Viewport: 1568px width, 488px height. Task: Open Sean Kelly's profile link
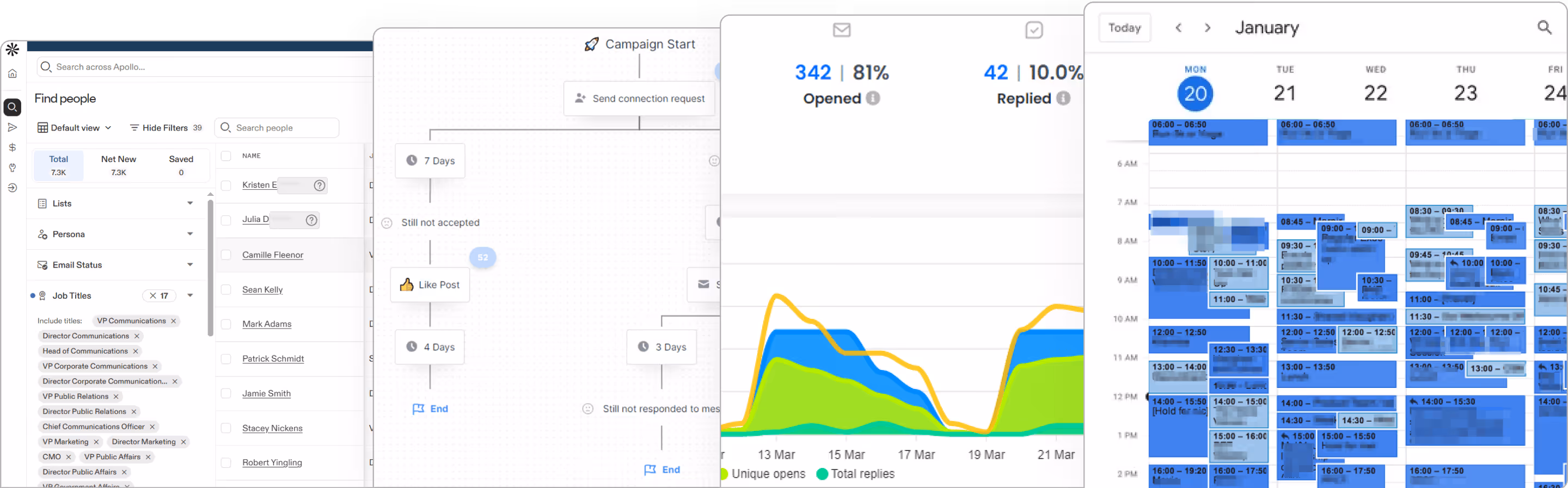[x=262, y=289]
